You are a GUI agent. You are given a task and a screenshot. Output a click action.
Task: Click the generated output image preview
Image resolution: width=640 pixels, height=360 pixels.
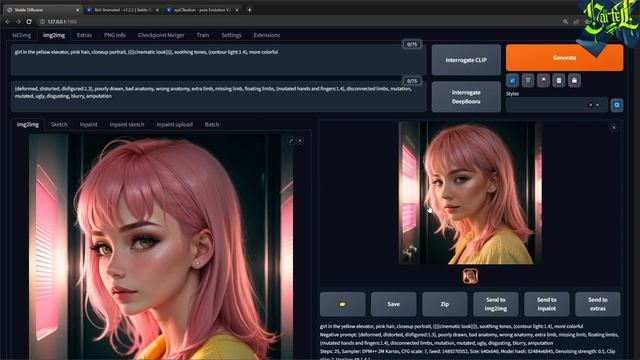(470, 193)
